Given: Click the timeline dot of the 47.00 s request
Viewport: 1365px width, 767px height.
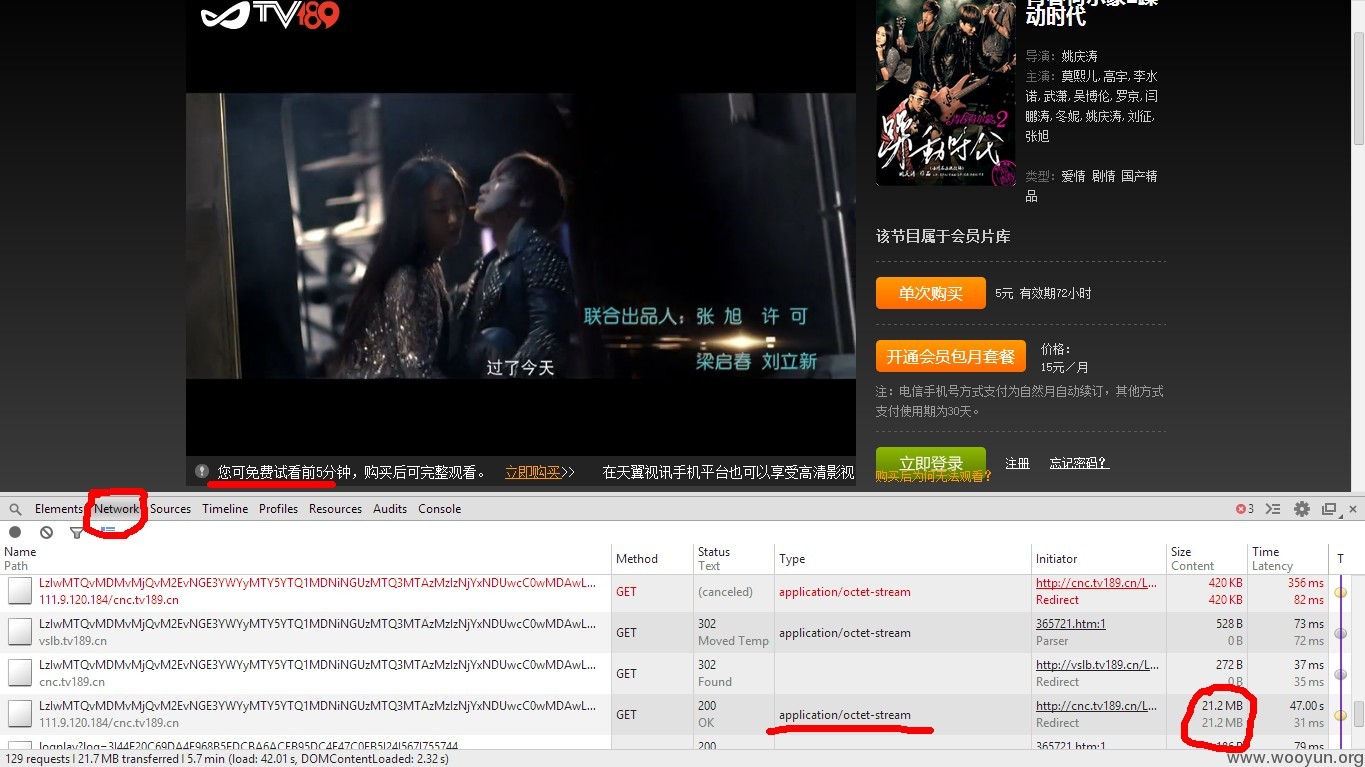Looking at the screenshot, I should 1340,715.
